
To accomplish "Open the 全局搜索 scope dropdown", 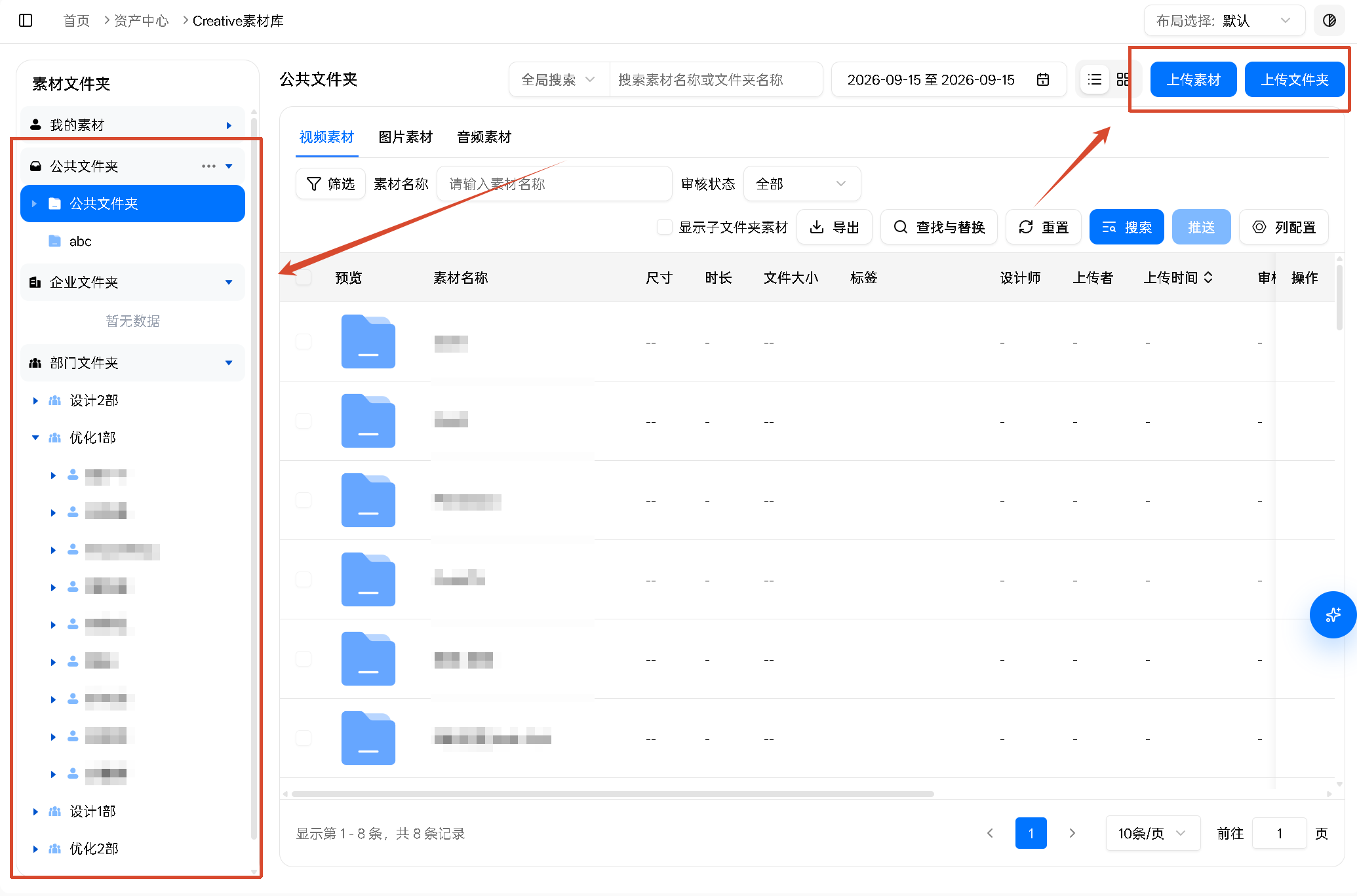I will [559, 79].
